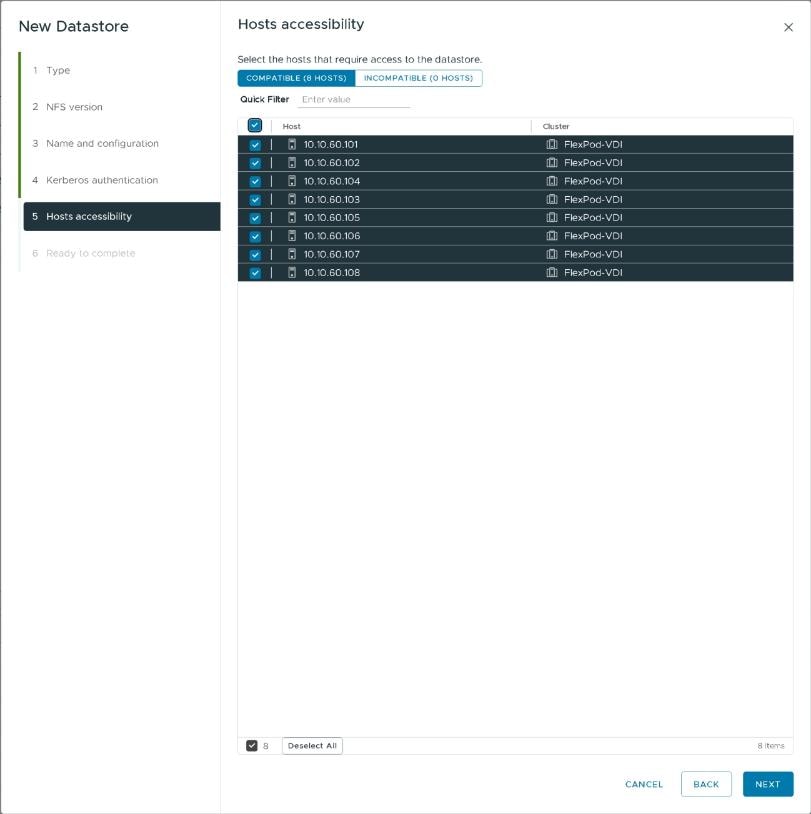Image resolution: width=811 pixels, height=814 pixels.
Task: Uncheck host 10.10.60.108 checkbox
Action: [x=255, y=273]
